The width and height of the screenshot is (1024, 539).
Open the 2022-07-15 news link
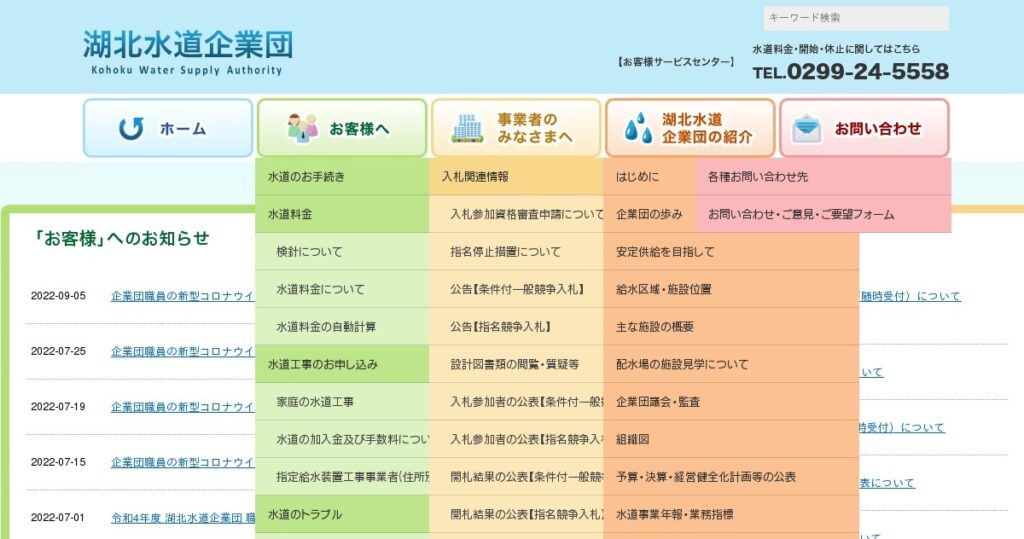pyautogui.click(x=183, y=463)
